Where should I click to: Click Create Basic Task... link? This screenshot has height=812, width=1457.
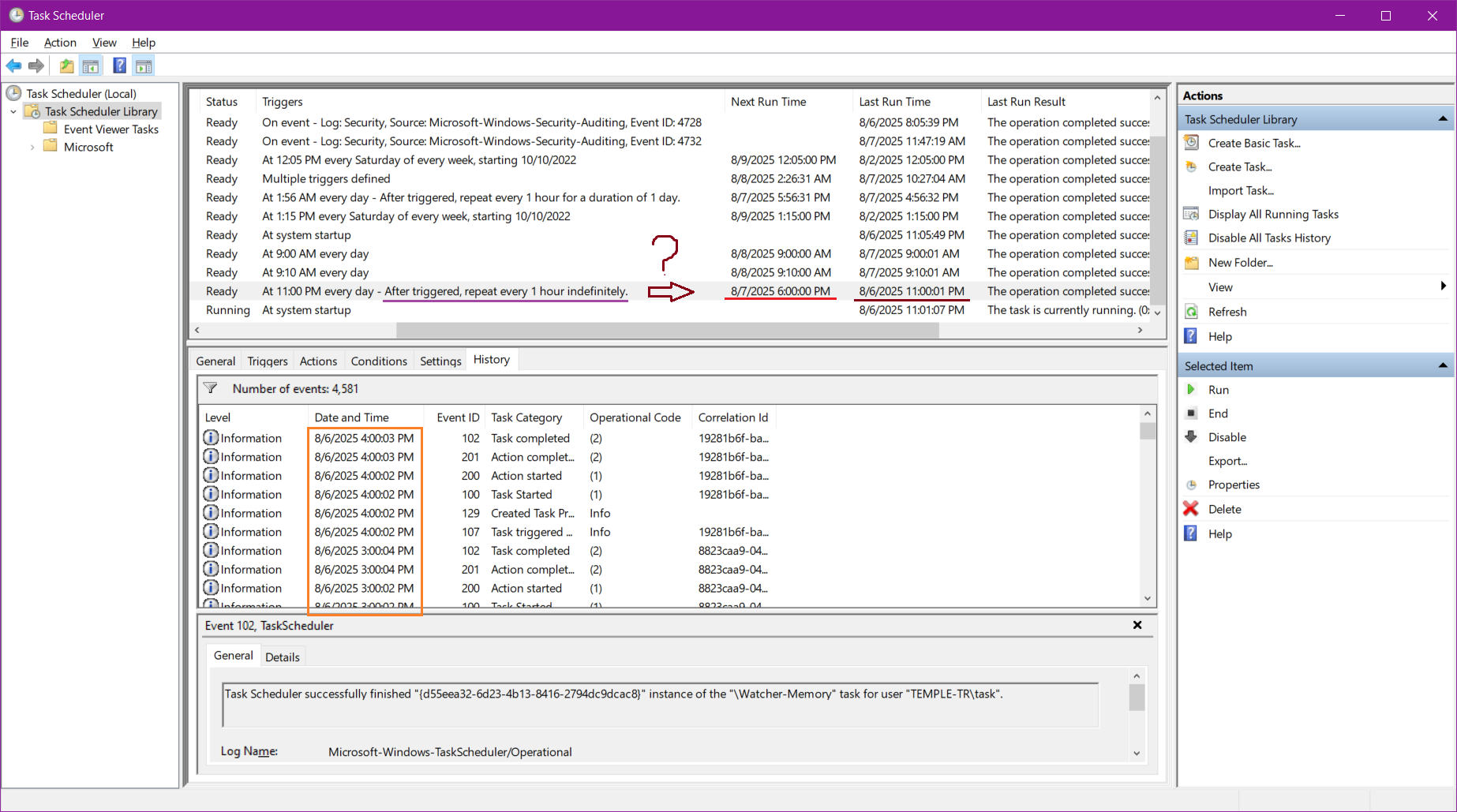1254,143
